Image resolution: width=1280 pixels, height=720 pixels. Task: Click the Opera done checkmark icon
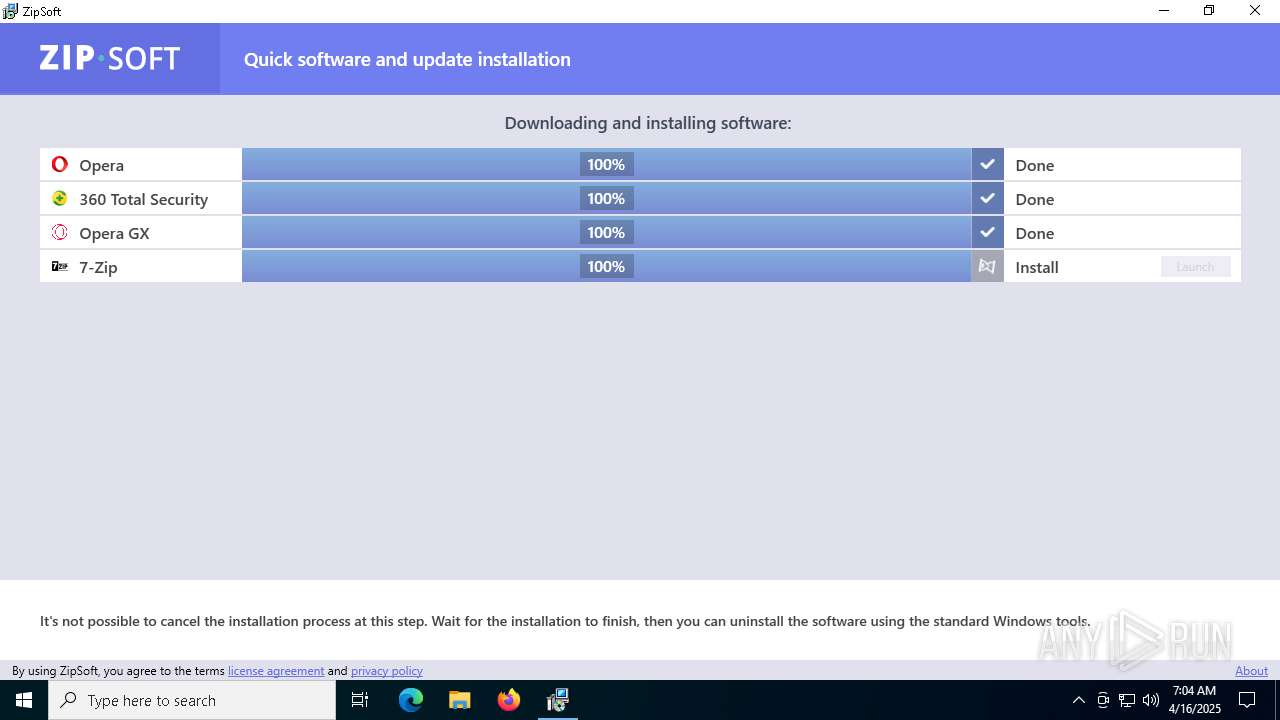tap(987, 164)
